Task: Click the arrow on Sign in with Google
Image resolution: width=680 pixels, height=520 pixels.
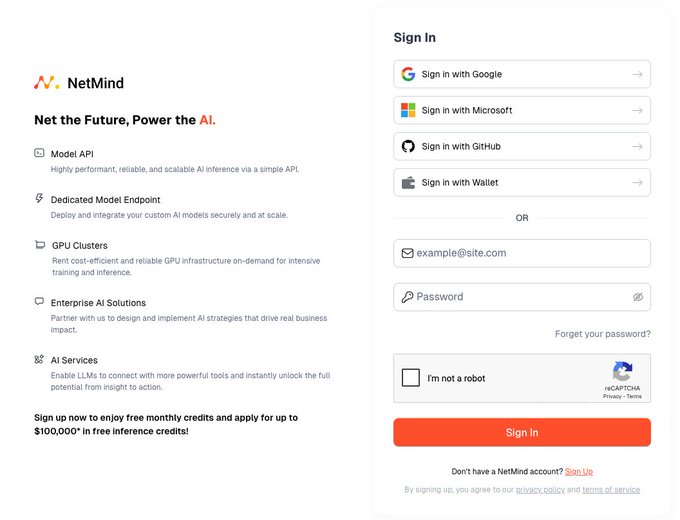Action: (x=637, y=74)
